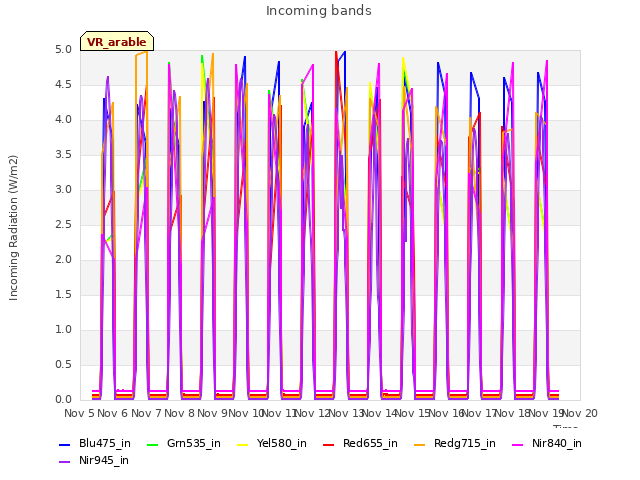Click the Nov 5 x-axis tick label
Viewport: 640px width, 480px height.
pyautogui.click(x=80, y=413)
